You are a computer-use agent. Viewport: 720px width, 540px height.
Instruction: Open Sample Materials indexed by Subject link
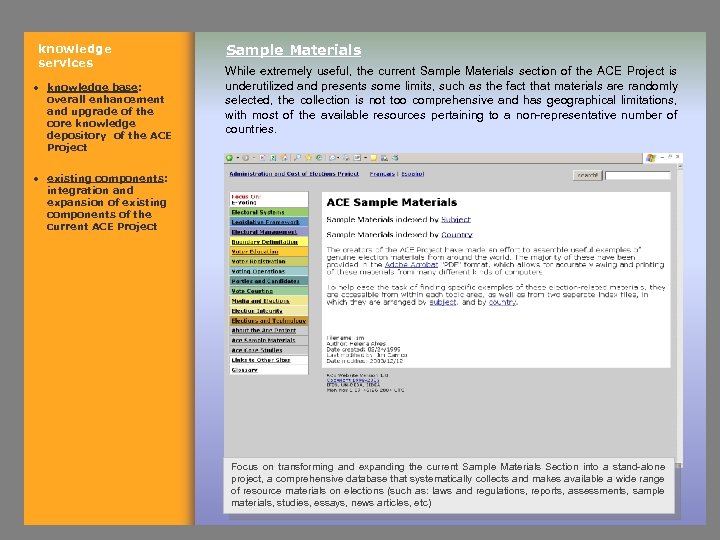click(x=456, y=219)
